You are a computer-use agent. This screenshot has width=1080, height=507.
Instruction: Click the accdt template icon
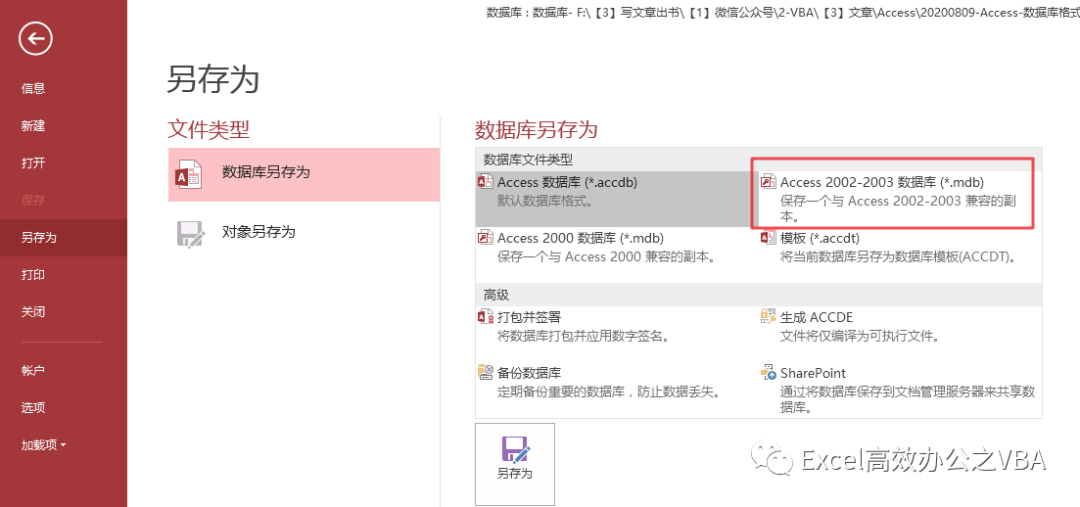768,238
